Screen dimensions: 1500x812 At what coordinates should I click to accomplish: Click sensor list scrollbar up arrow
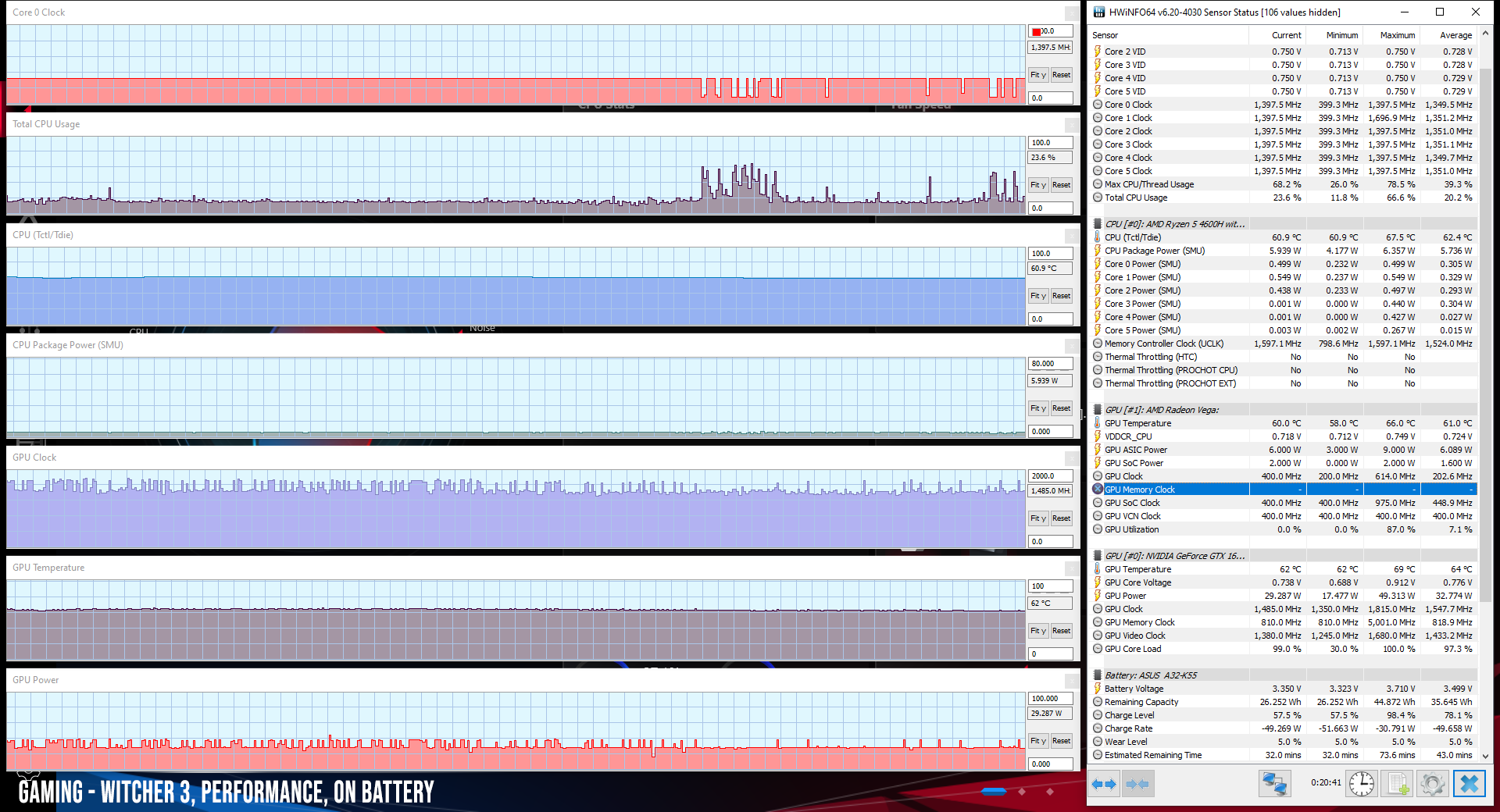[x=1485, y=34]
